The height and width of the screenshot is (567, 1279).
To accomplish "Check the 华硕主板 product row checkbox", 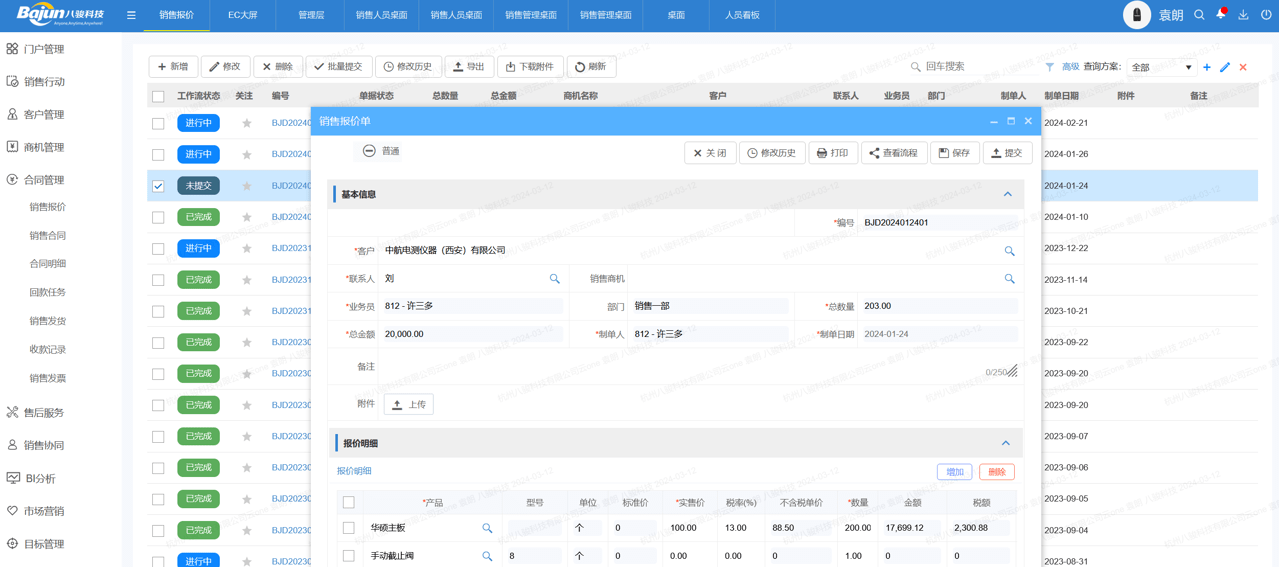I will tap(348, 528).
